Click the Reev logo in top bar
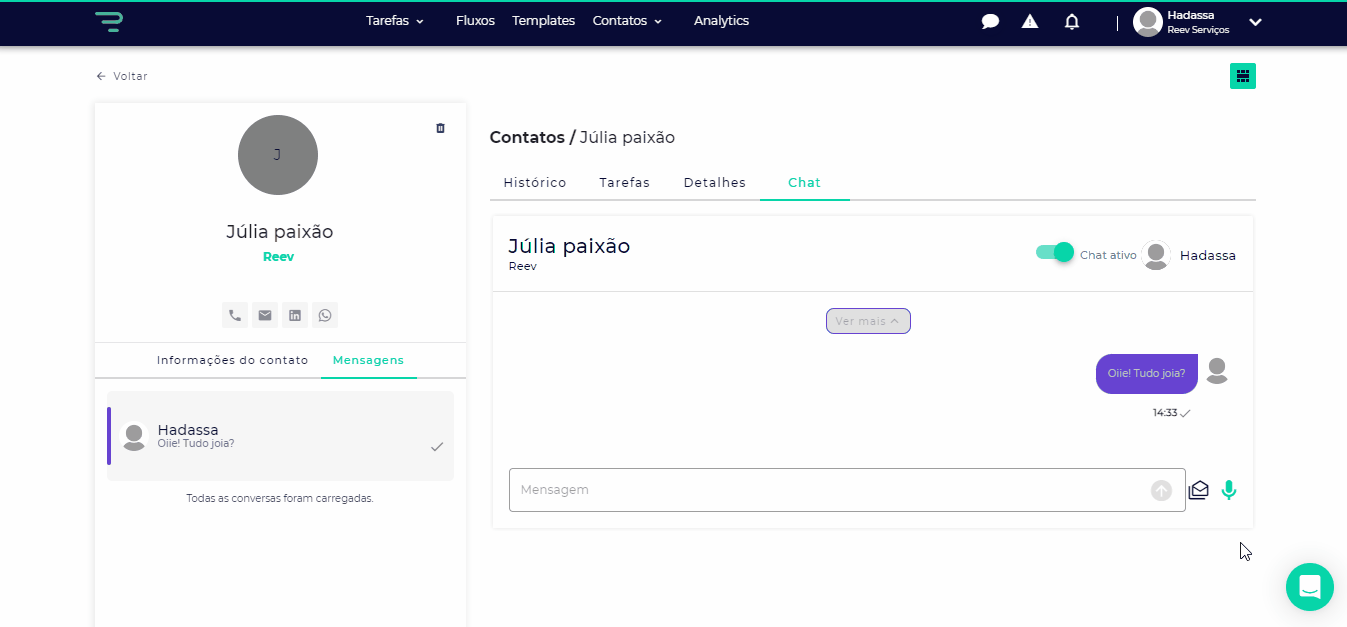This screenshot has height=627, width=1347. (x=109, y=21)
